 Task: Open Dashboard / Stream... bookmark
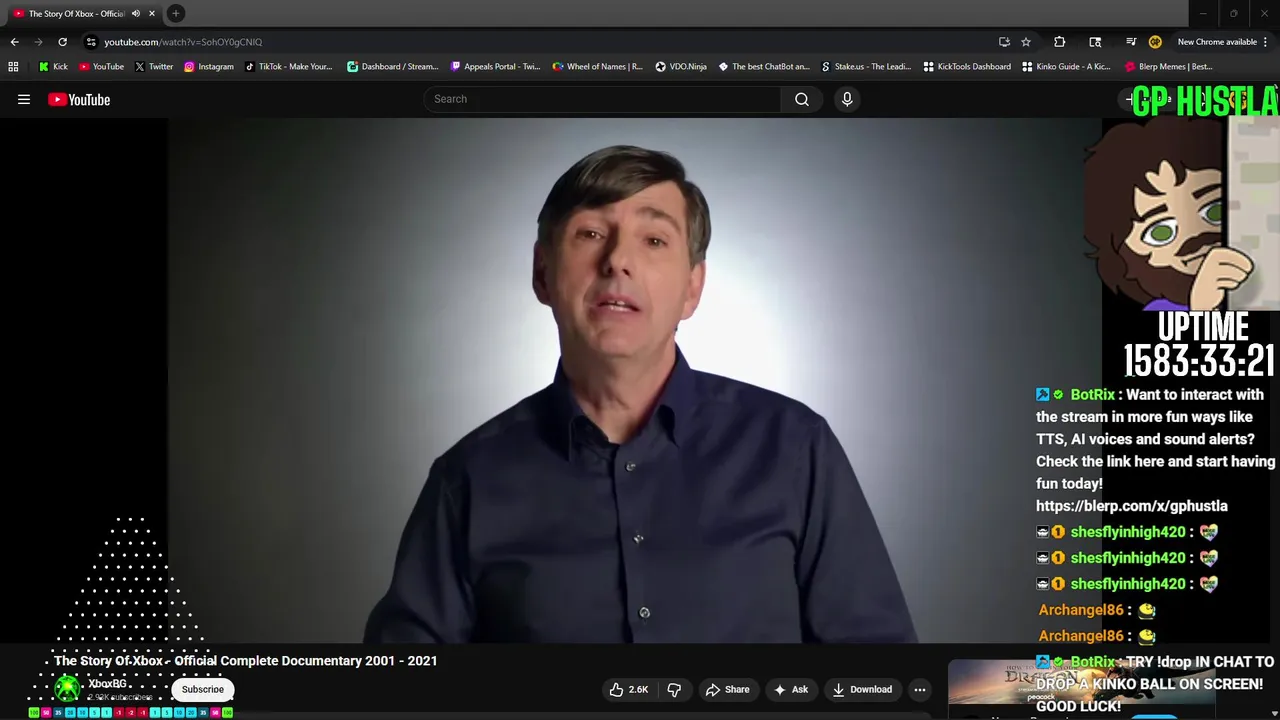pos(392,67)
